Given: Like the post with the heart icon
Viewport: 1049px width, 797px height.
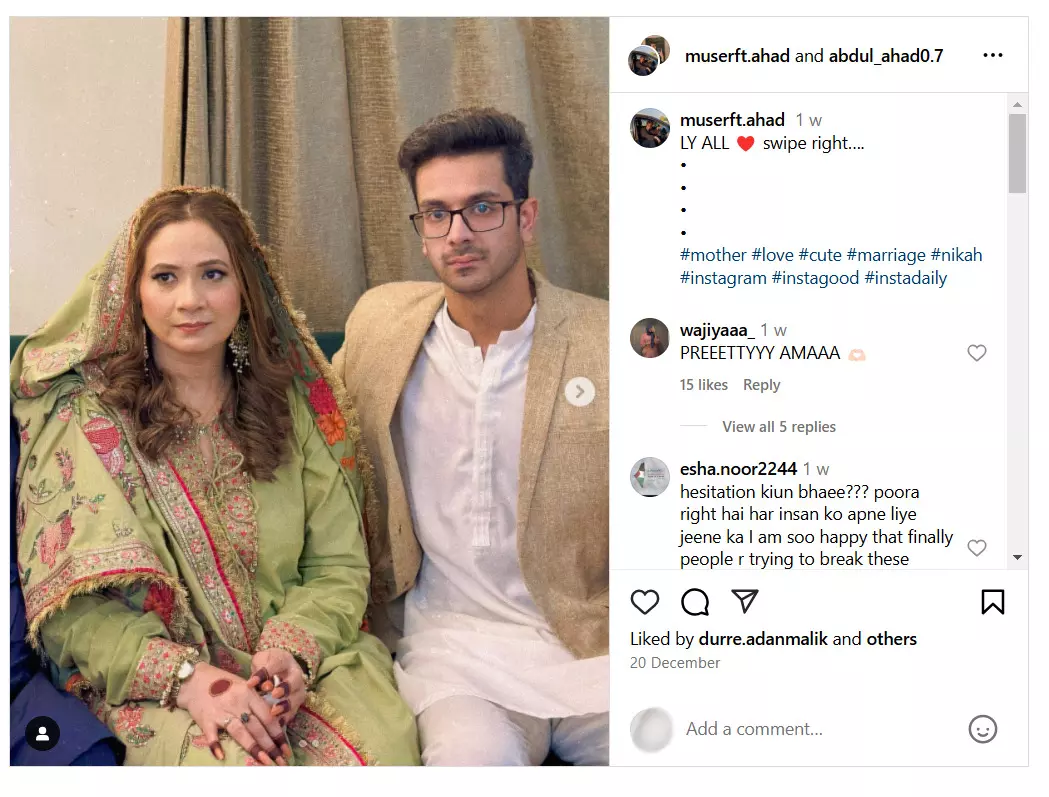Looking at the screenshot, I should pyautogui.click(x=644, y=602).
